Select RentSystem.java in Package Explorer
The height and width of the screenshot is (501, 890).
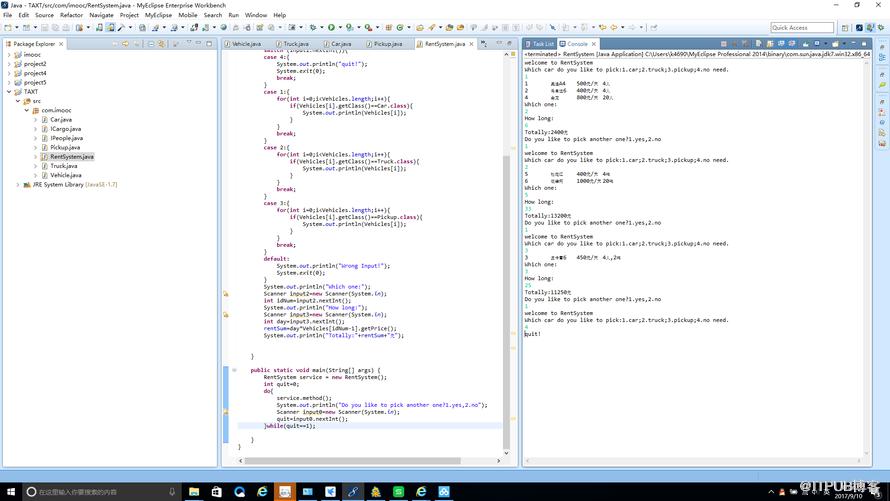(72, 157)
